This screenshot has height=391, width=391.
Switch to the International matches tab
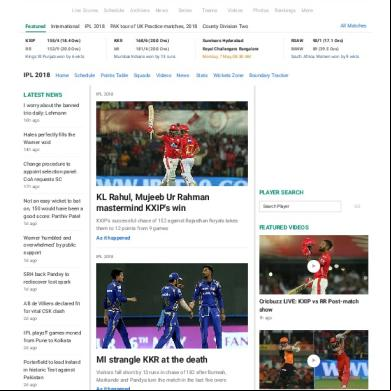pos(65,26)
